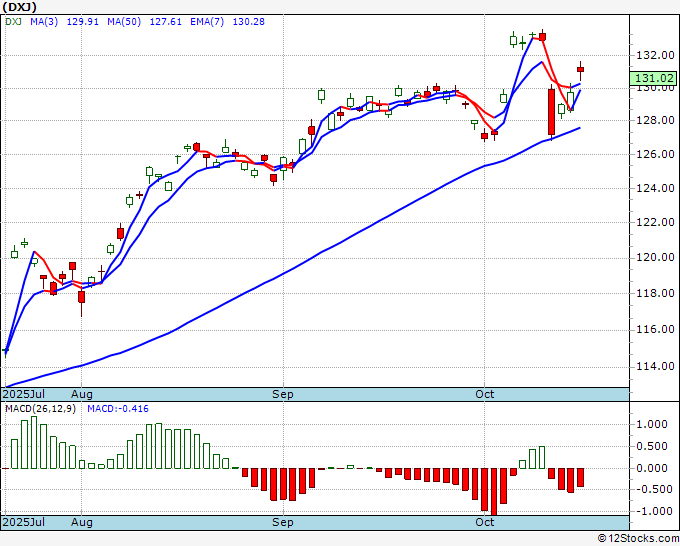Viewport: 680px width, 546px height.
Task: Click the Aug label on price chart axis
Action: [x=82, y=394]
